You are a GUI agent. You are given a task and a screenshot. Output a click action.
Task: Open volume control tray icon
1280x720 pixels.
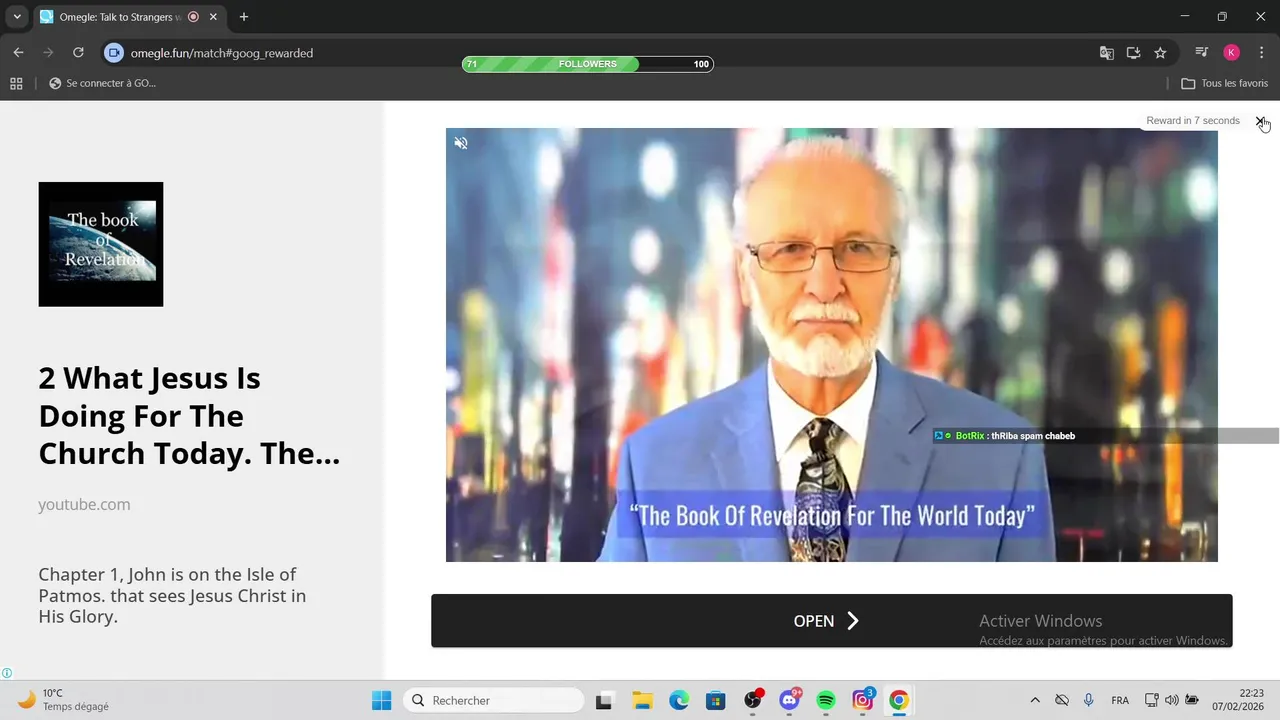point(1172,700)
